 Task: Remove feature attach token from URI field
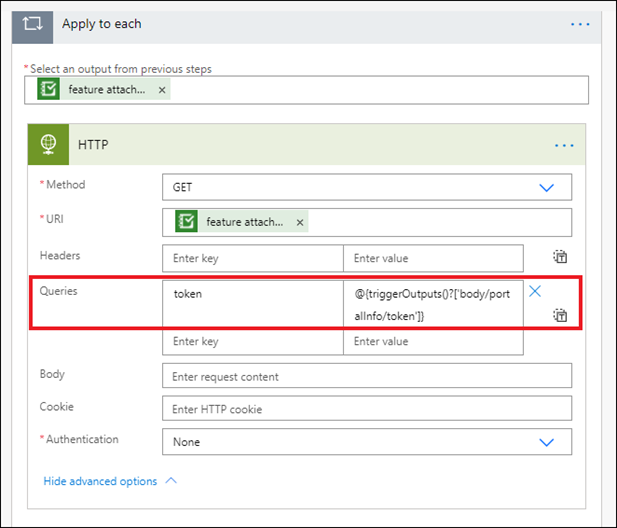(x=300, y=223)
